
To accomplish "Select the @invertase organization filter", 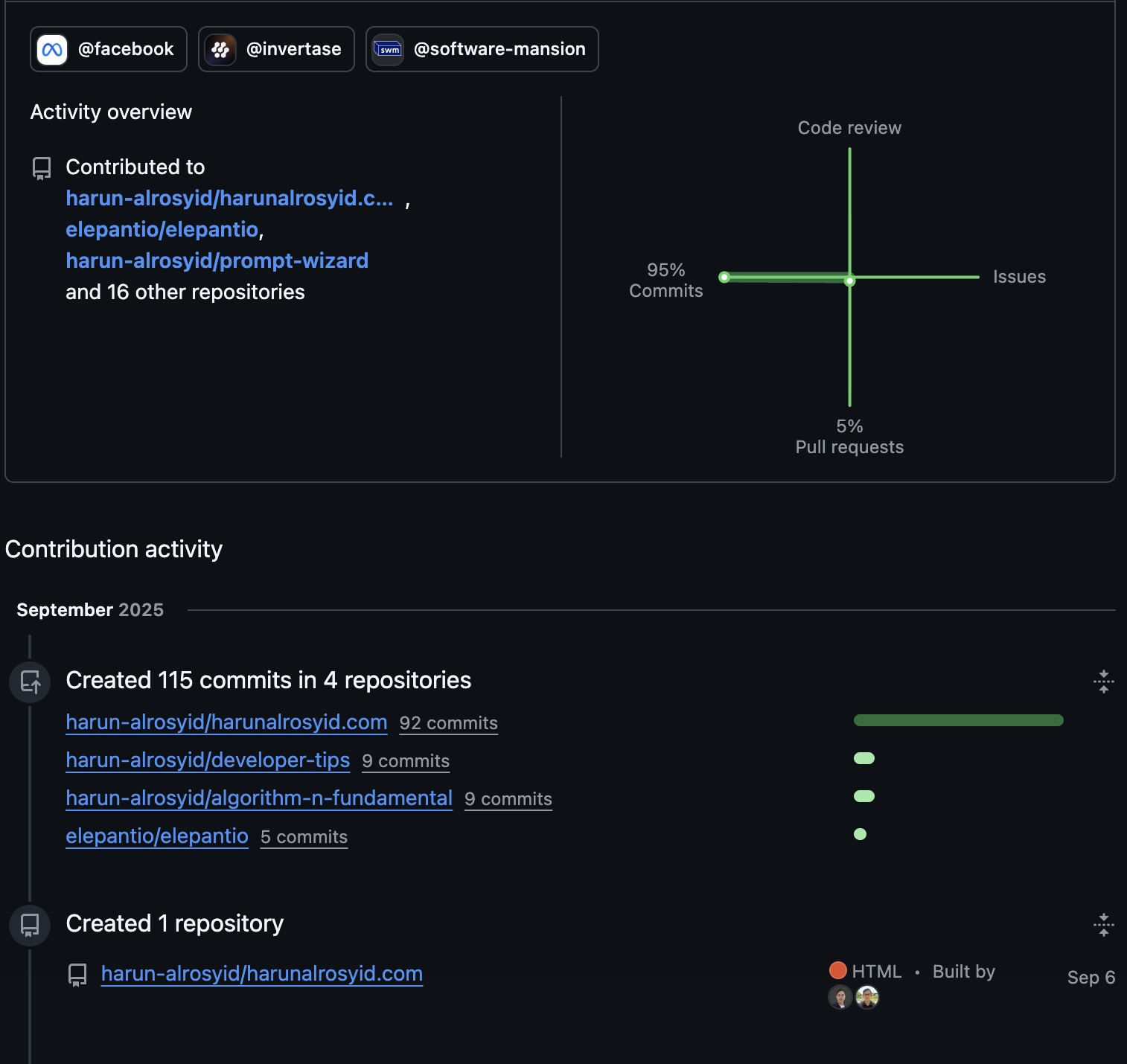I will [x=276, y=49].
